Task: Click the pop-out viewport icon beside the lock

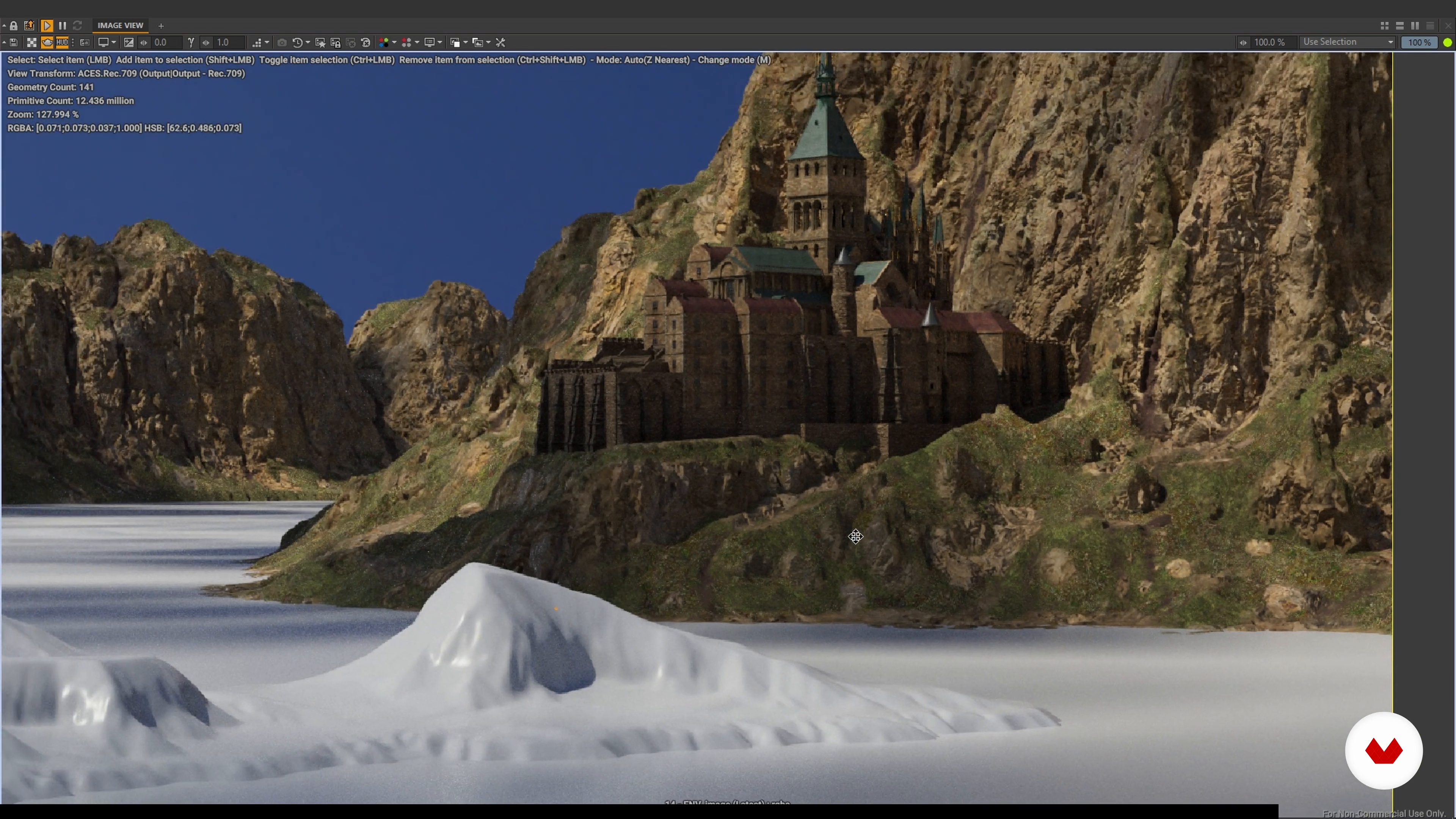Action: [x=30, y=25]
